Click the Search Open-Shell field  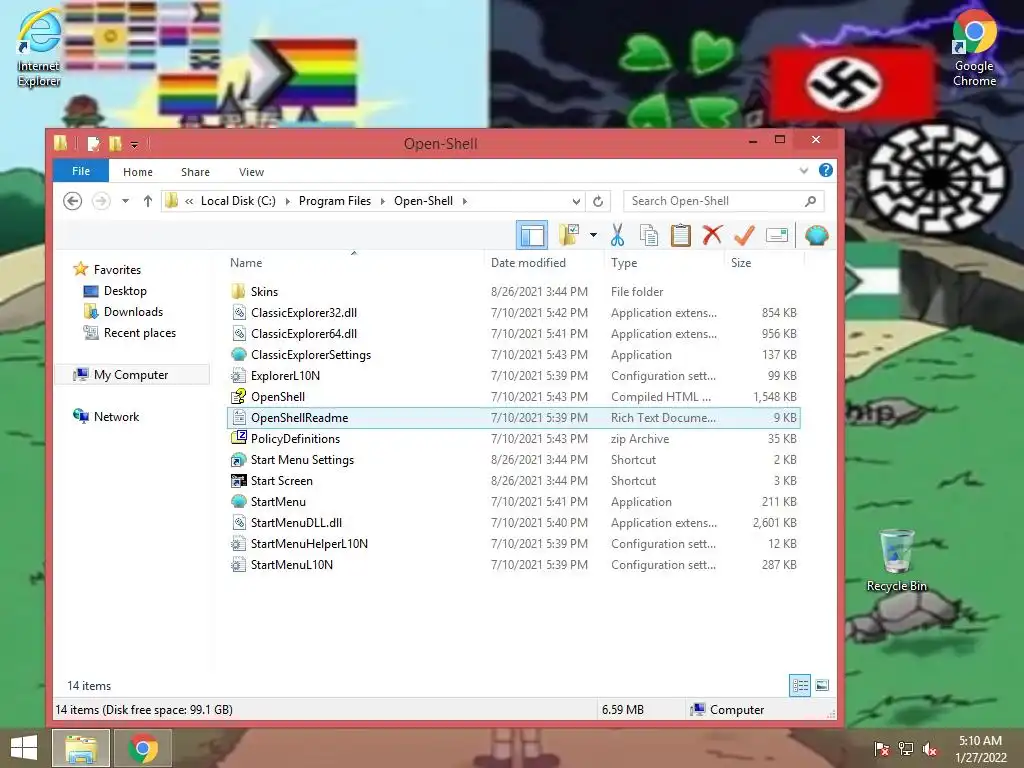pyautogui.click(x=724, y=201)
